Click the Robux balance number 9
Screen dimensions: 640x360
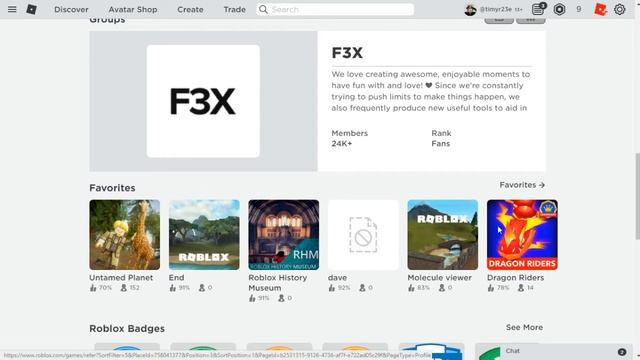[x=578, y=9]
